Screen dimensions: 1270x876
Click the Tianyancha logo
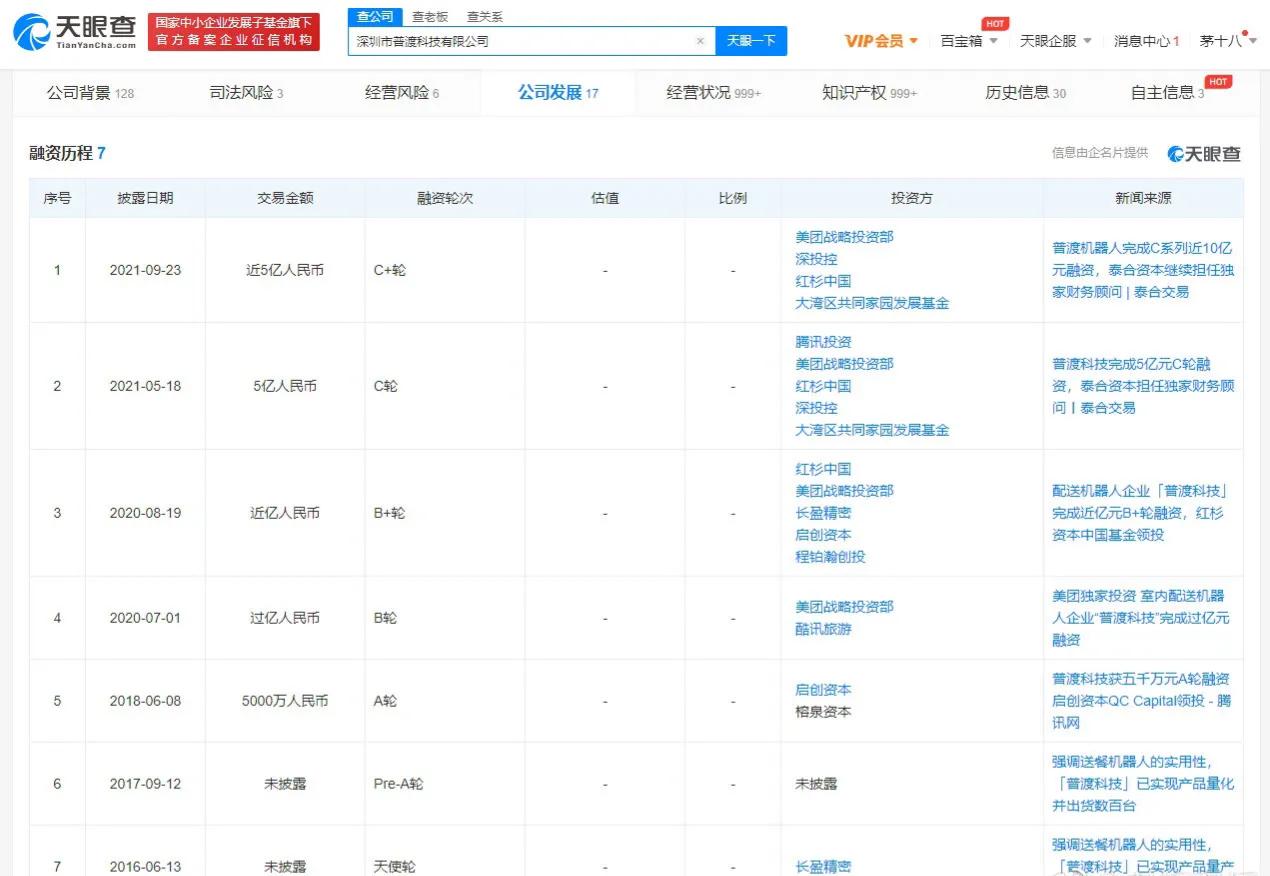click(x=75, y=32)
